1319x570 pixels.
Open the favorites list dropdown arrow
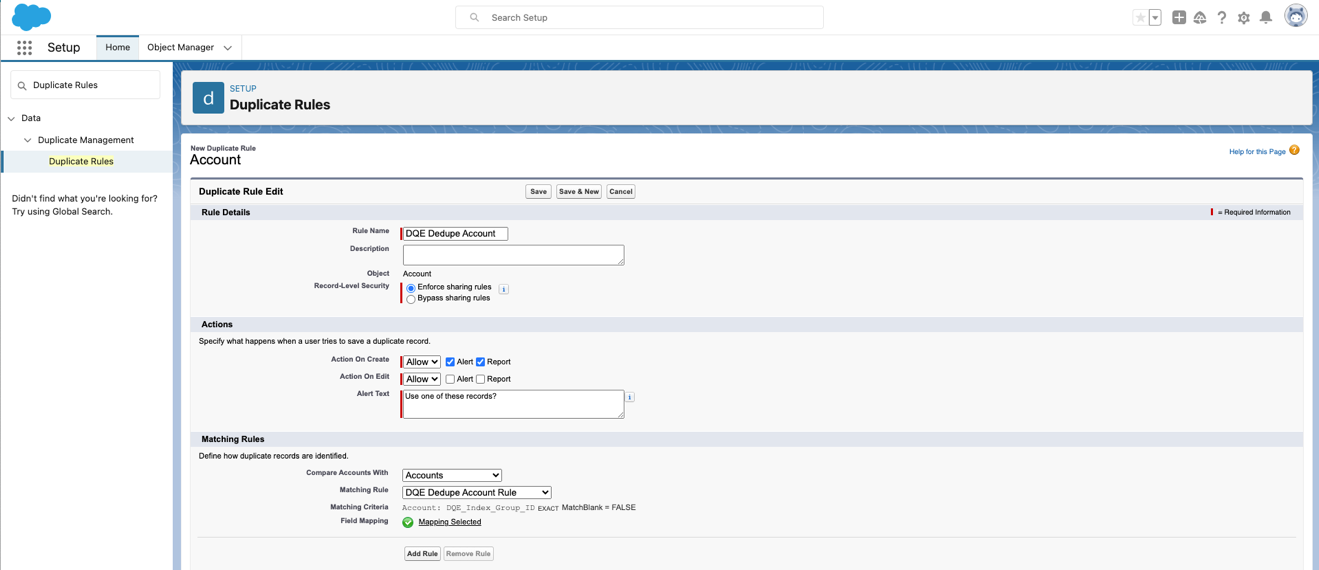tap(1155, 17)
